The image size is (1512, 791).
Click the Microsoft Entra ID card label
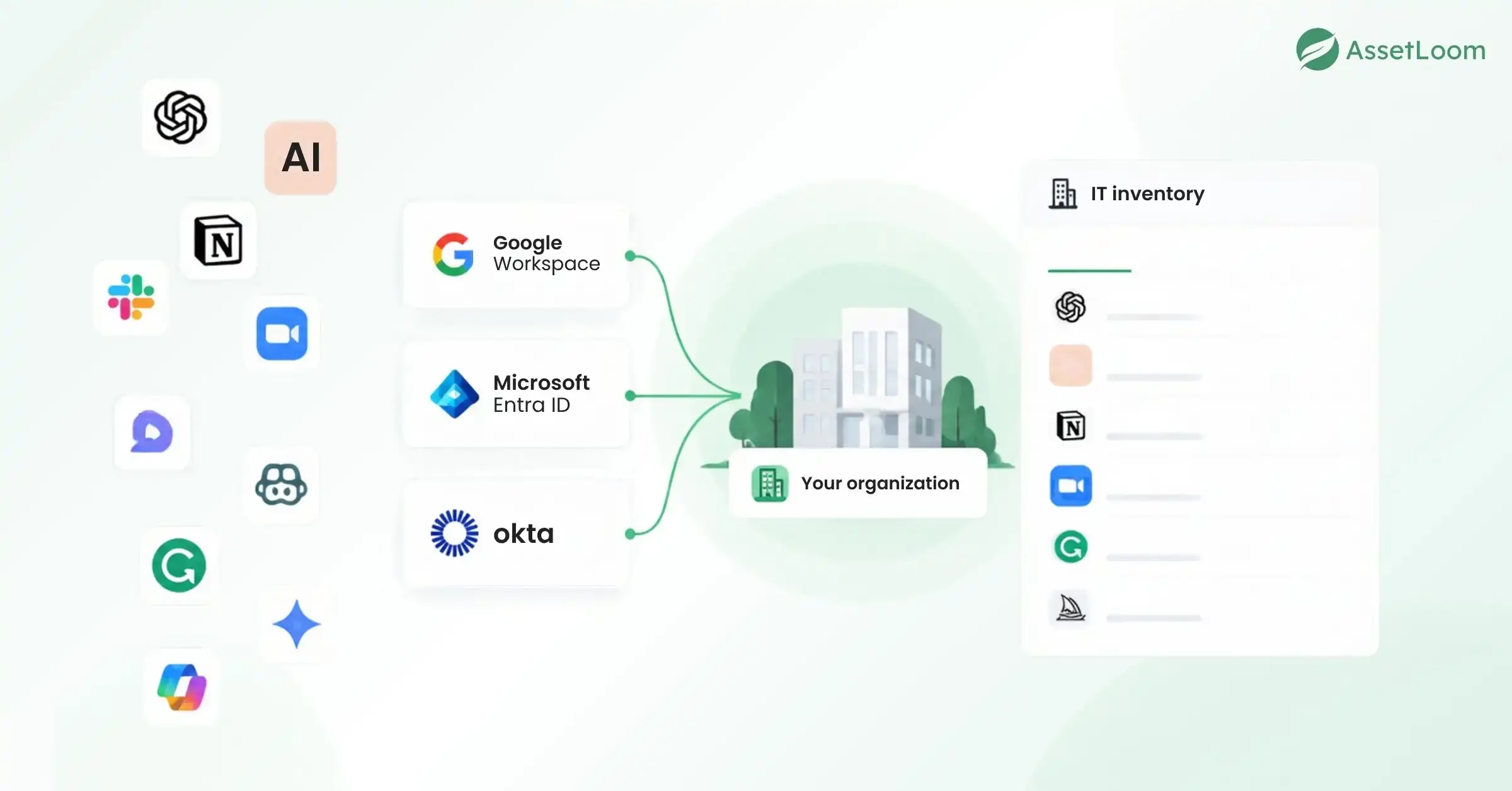point(541,394)
